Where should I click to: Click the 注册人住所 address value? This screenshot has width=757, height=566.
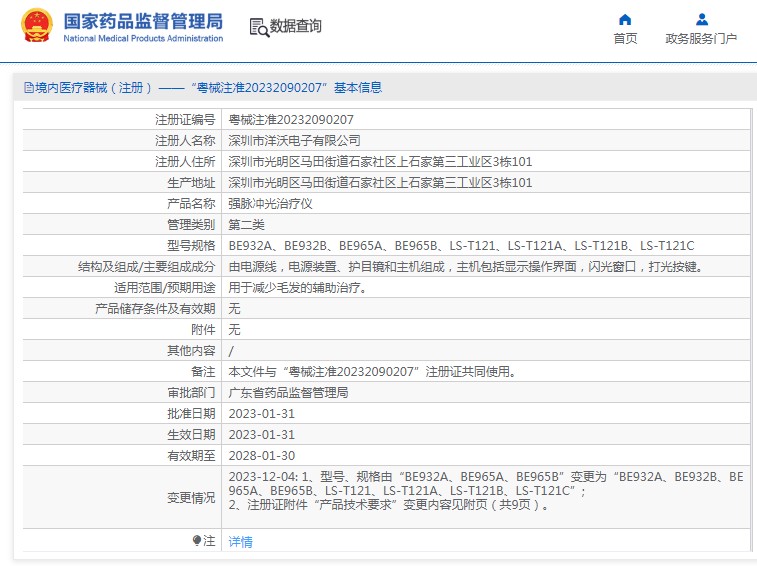(380, 161)
